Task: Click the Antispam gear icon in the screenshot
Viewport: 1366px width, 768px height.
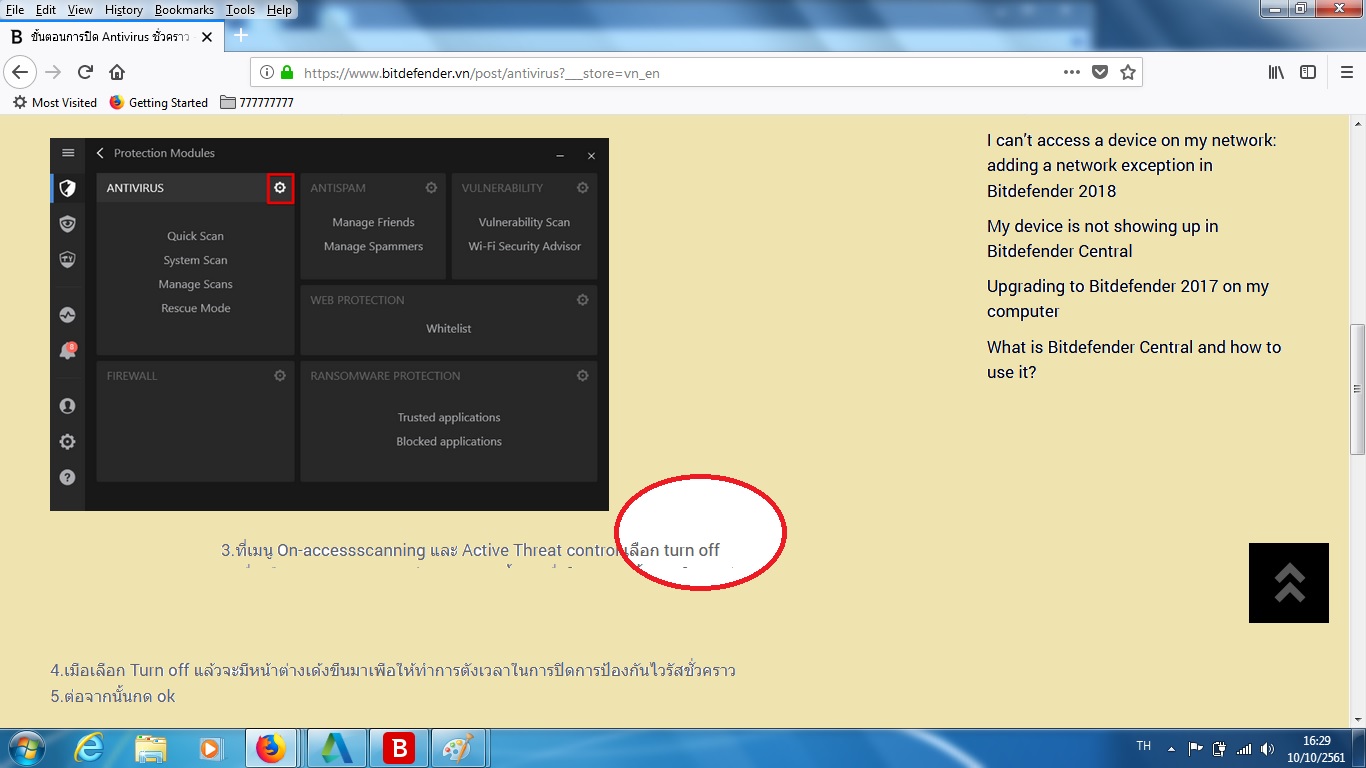Action: pos(431,188)
